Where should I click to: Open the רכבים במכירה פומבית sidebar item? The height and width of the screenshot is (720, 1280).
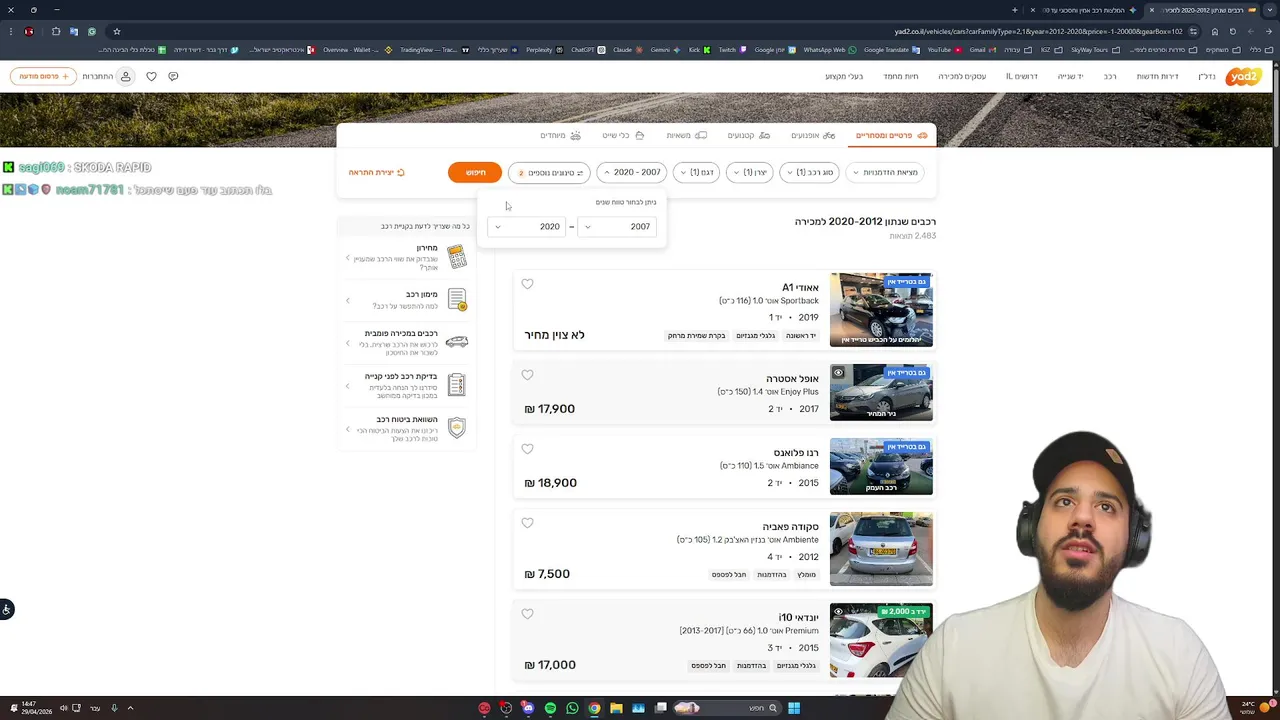tap(407, 342)
